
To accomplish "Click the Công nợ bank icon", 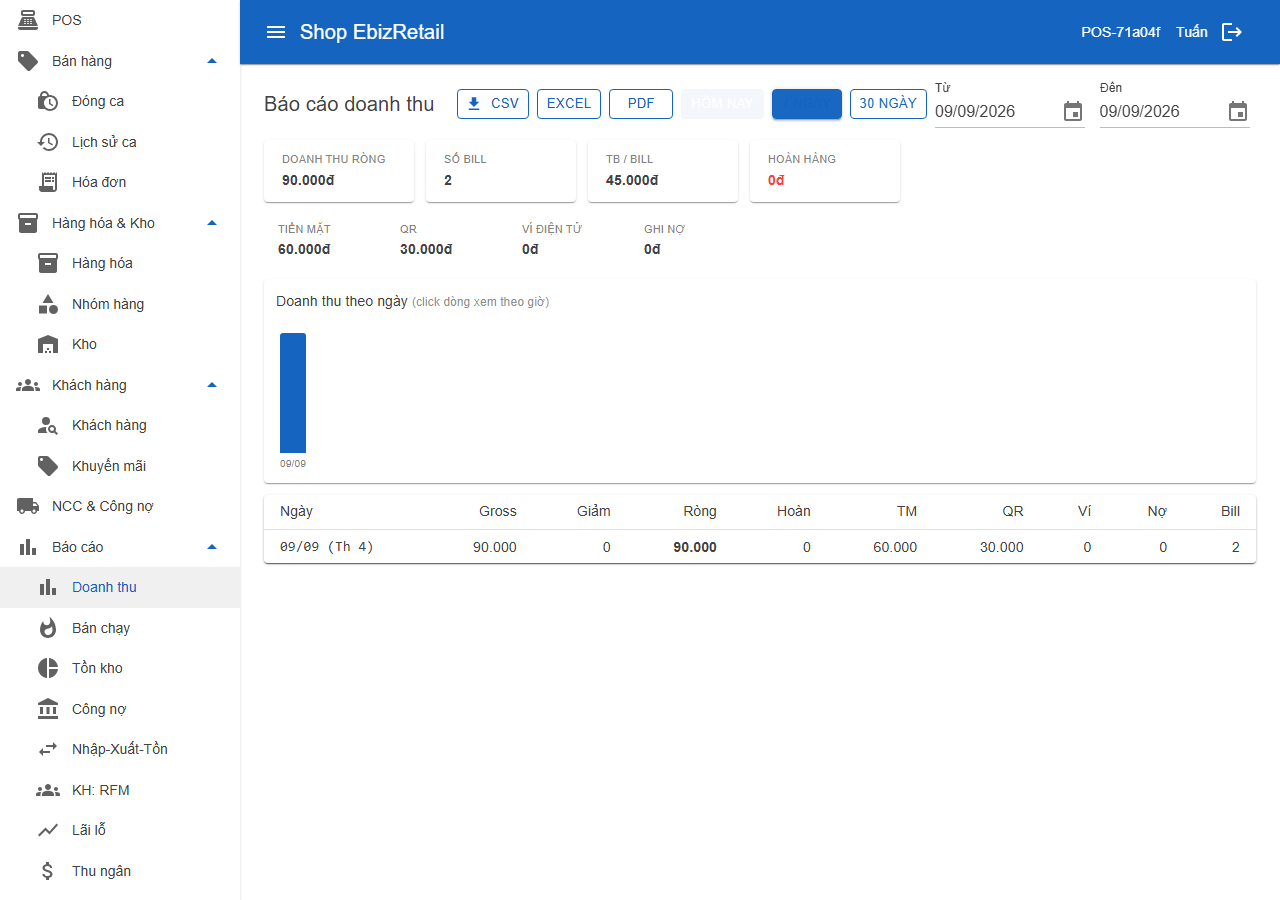I will click(48, 709).
